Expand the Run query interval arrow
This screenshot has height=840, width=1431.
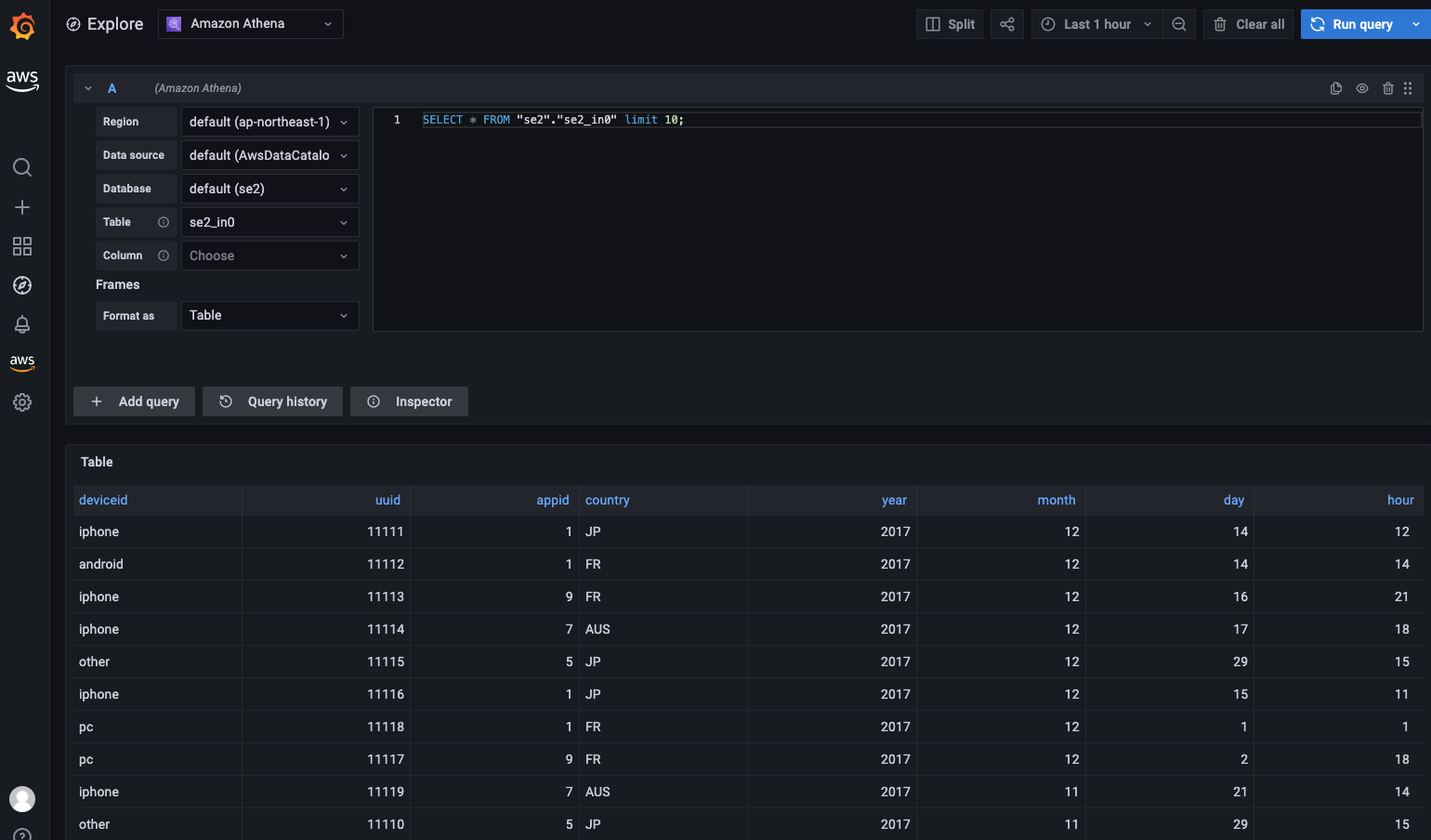(x=1416, y=24)
